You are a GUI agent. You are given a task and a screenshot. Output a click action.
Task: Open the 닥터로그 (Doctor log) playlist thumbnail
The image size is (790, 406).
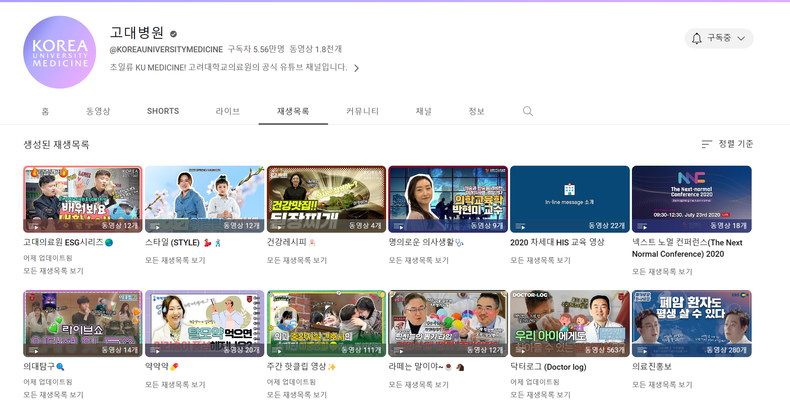click(x=570, y=323)
